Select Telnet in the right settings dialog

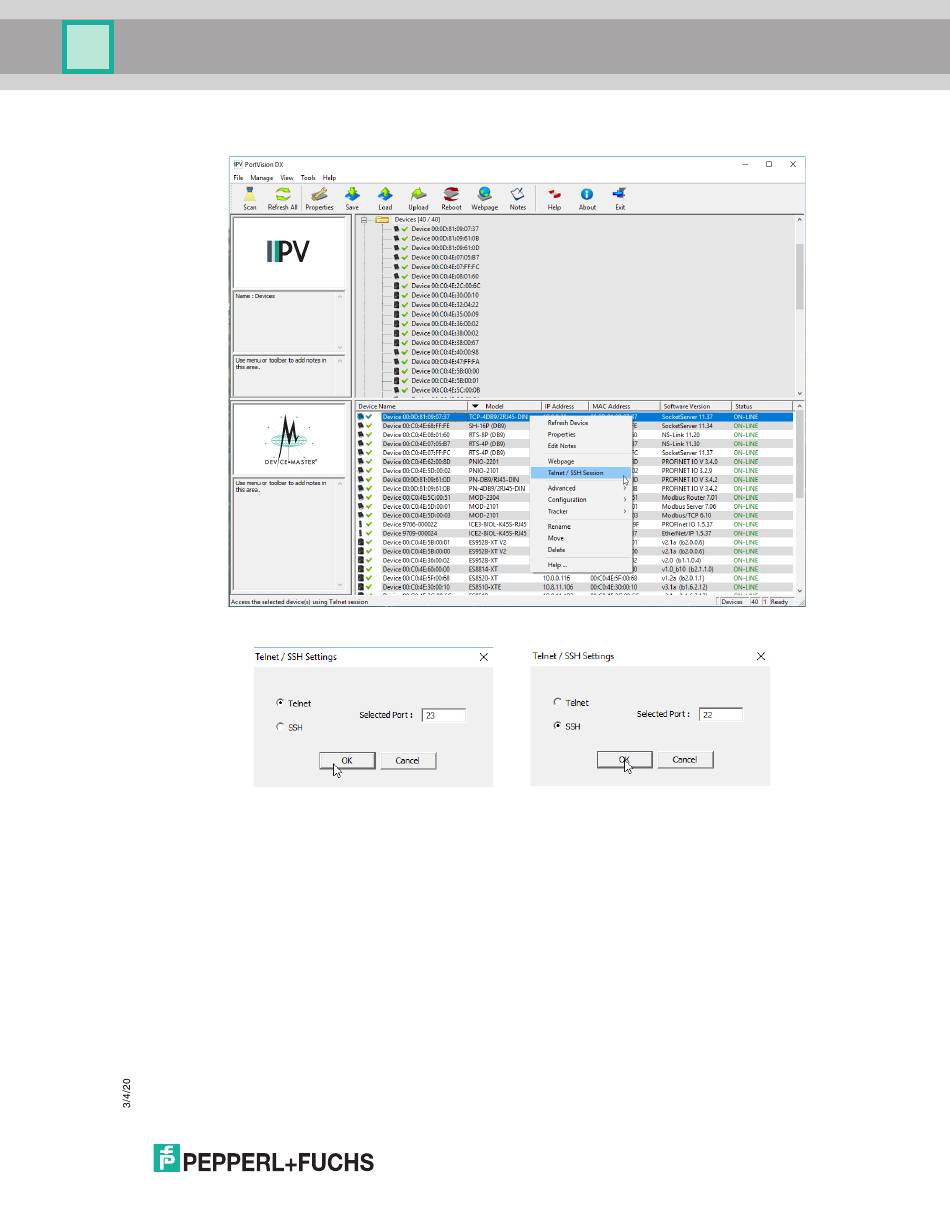point(558,702)
